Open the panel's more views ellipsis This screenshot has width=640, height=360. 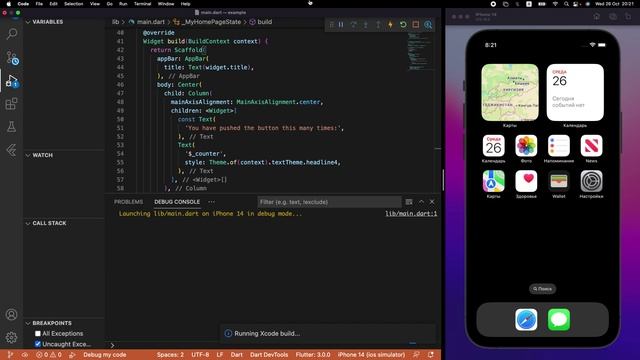[211, 202]
